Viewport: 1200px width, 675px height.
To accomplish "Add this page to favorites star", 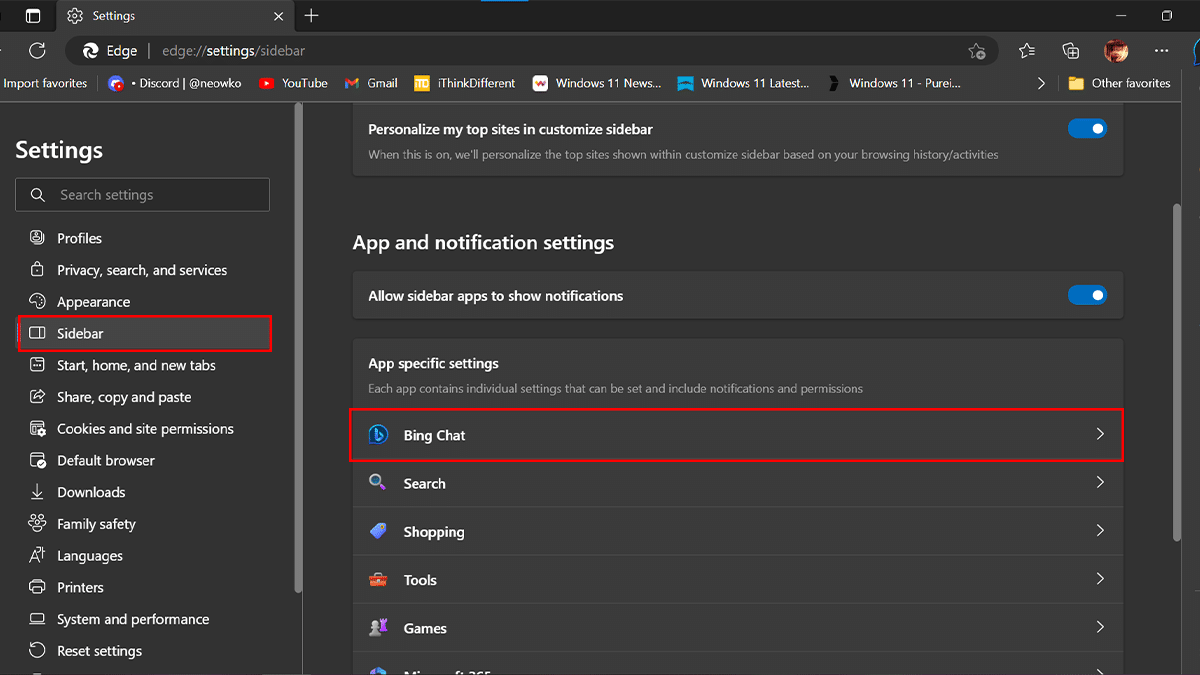I will (977, 51).
